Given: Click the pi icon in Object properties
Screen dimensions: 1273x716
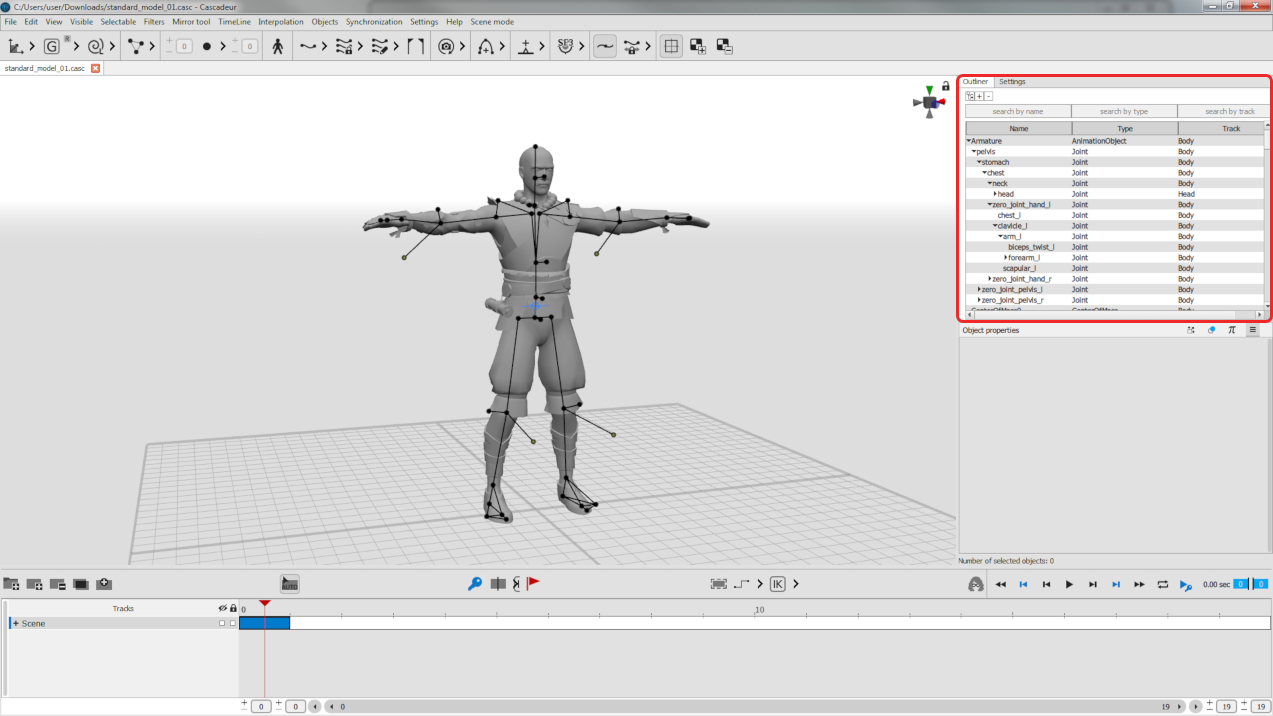Looking at the screenshot, I should tap(1231, 330).
